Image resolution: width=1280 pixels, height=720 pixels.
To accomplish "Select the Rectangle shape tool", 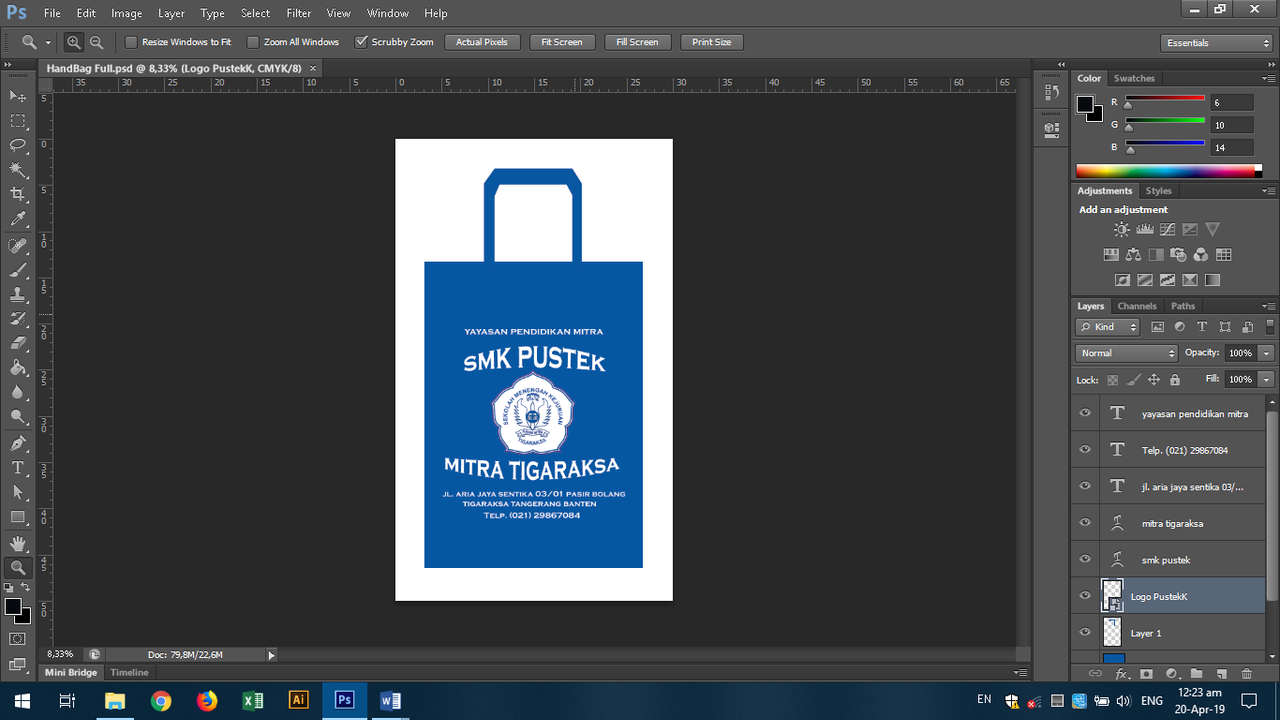I will [x=18, y=517].
